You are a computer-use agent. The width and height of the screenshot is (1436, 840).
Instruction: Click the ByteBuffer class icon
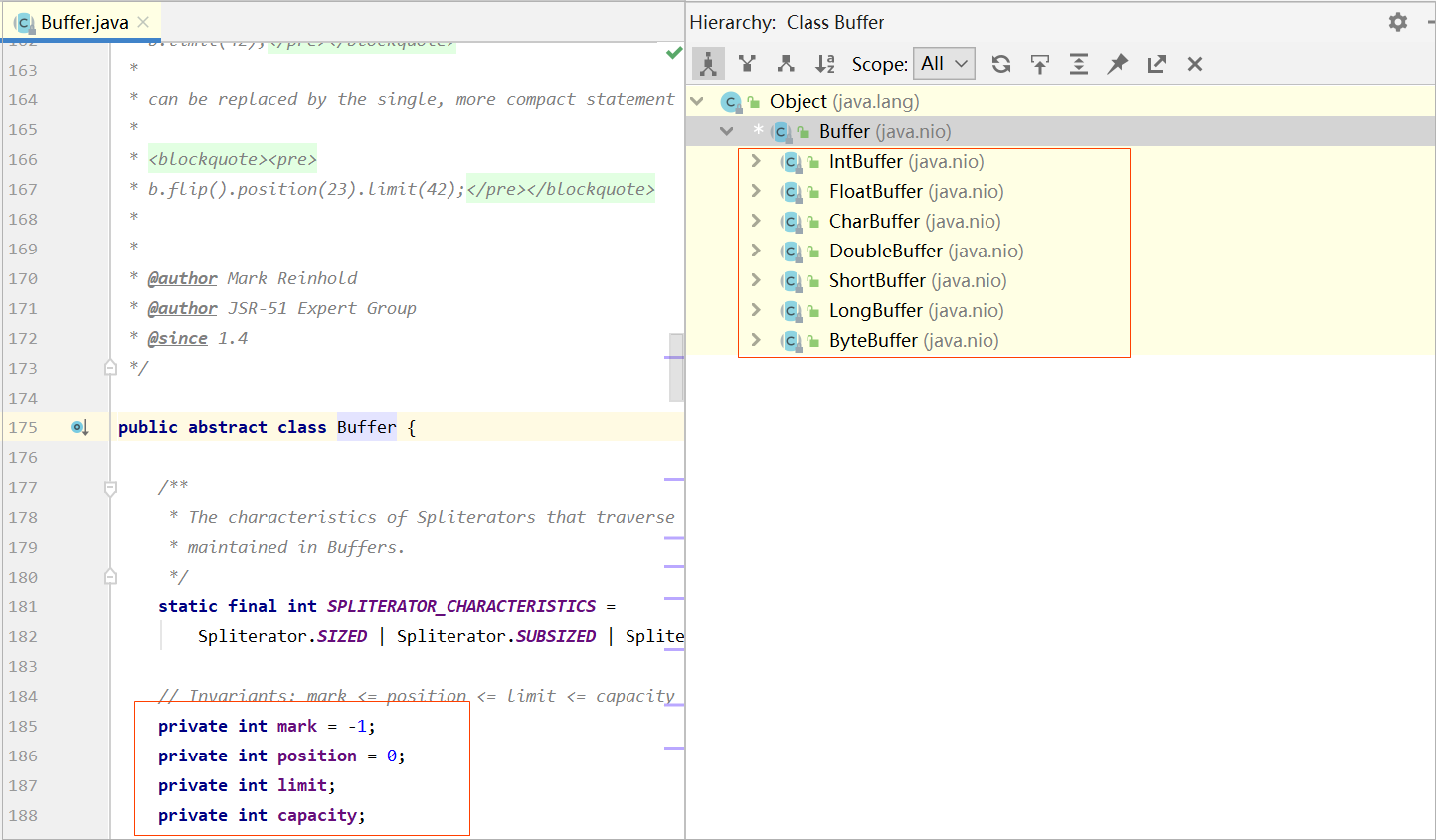coord(792,341)
